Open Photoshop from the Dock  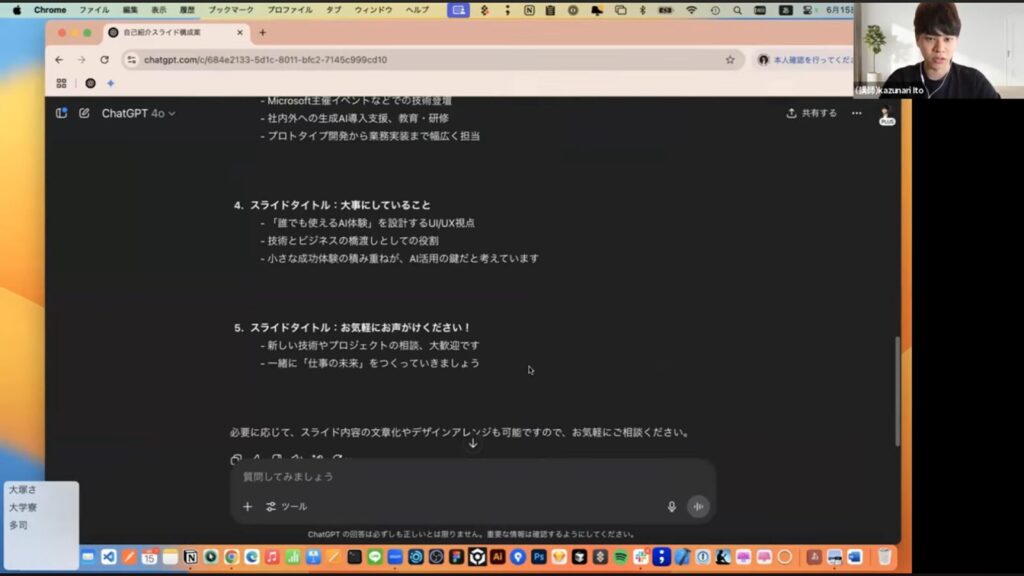(x=538, y=557)
